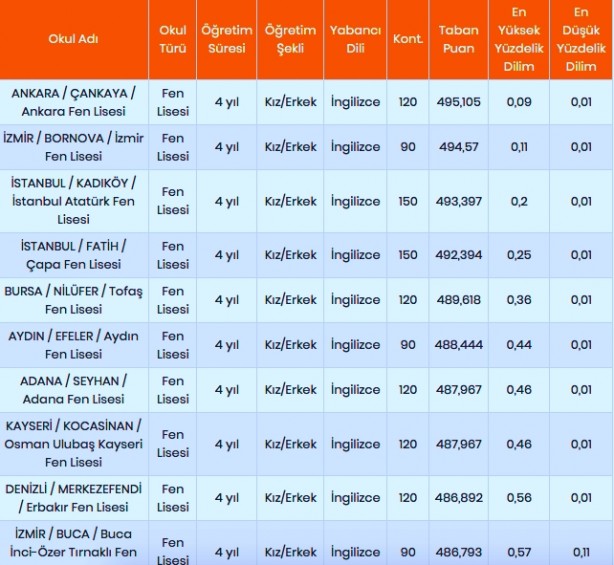Image resolution: width=614 pixels, height=565 pixels.
Task: Choose the Tofaş Fen Lisesi entry
Action: pos(74,300)
